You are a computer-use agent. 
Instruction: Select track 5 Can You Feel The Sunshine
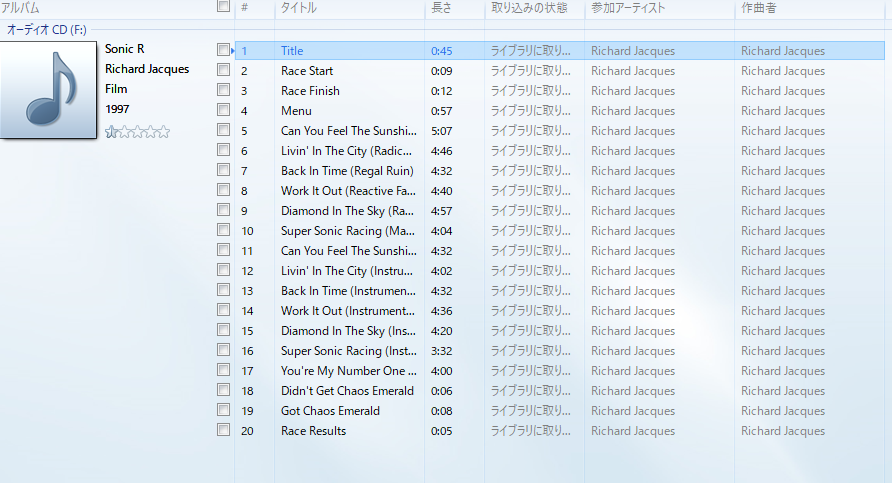point(349,131)
